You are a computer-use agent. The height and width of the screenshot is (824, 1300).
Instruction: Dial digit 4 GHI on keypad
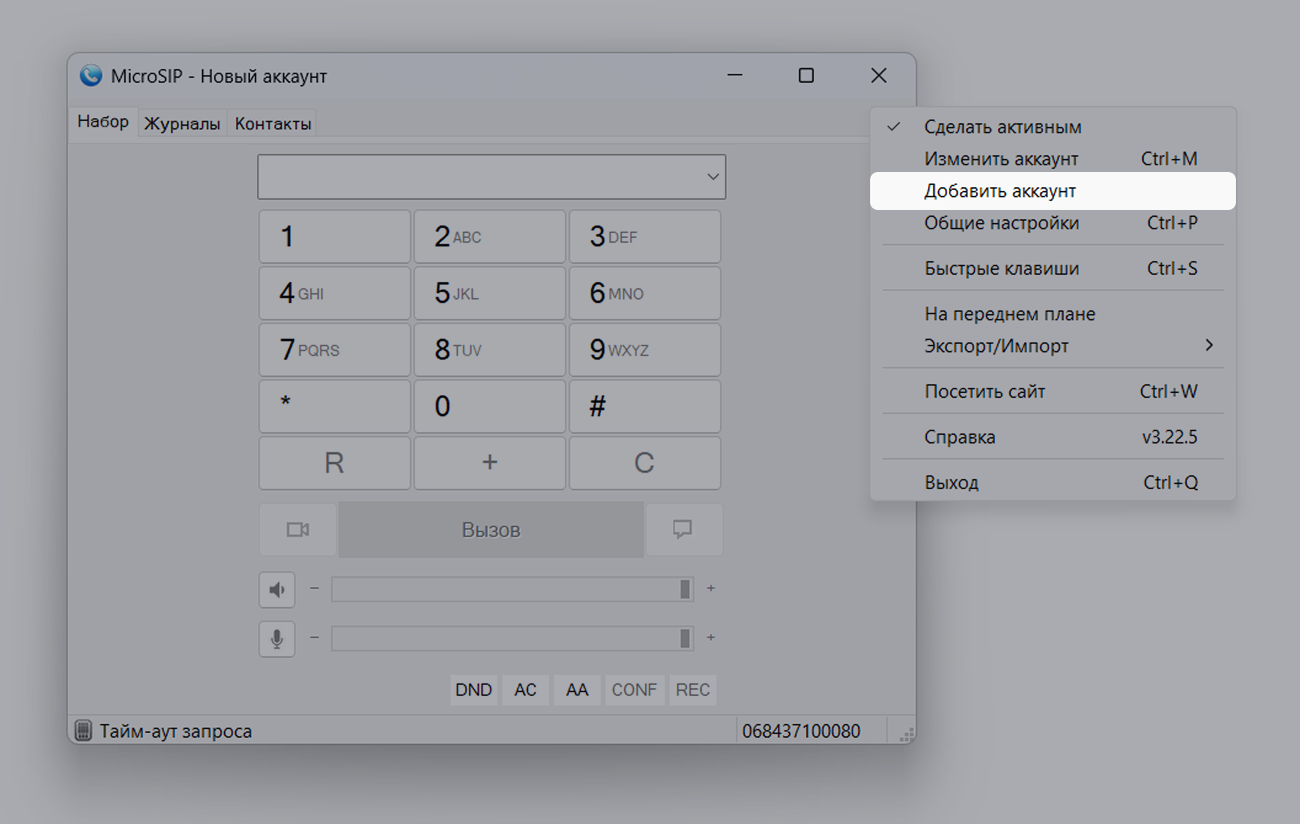(335, 293)
